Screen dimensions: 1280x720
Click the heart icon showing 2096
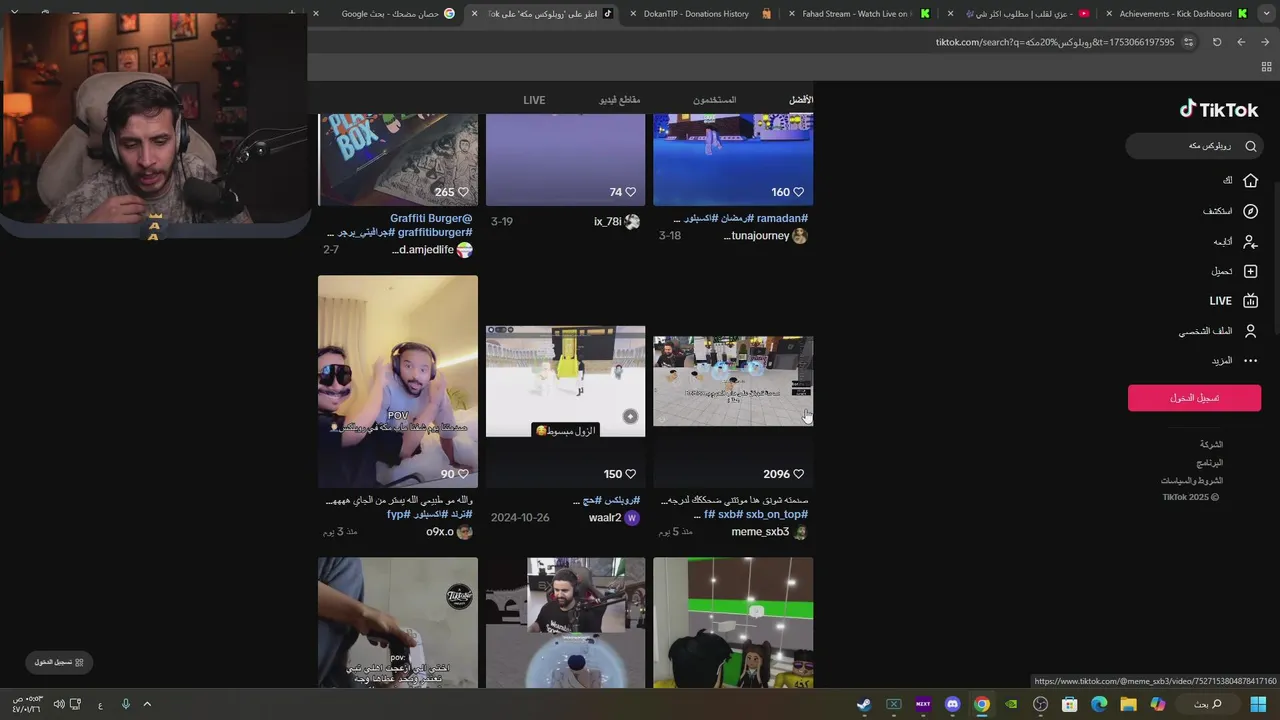[x=798, y=474]
